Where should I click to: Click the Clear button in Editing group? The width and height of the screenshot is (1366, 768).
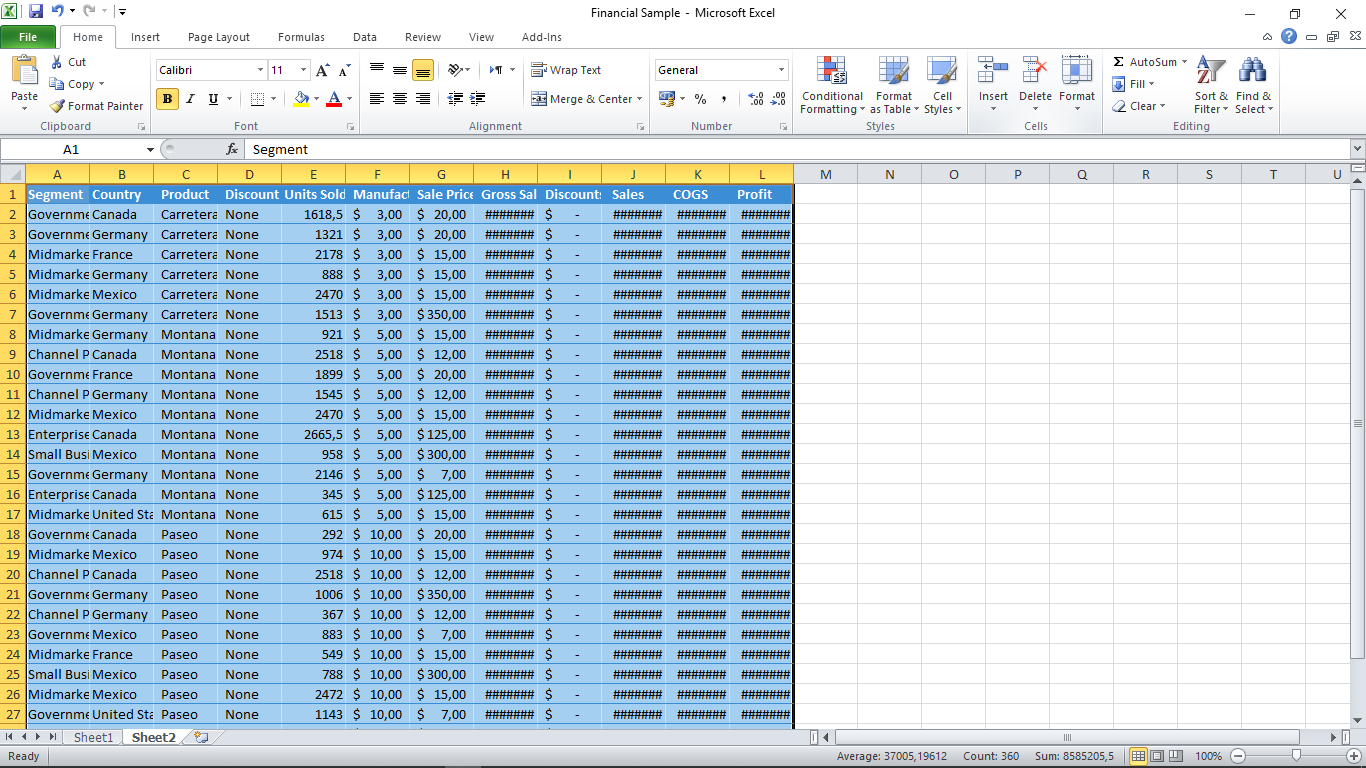coord(1138,106)
